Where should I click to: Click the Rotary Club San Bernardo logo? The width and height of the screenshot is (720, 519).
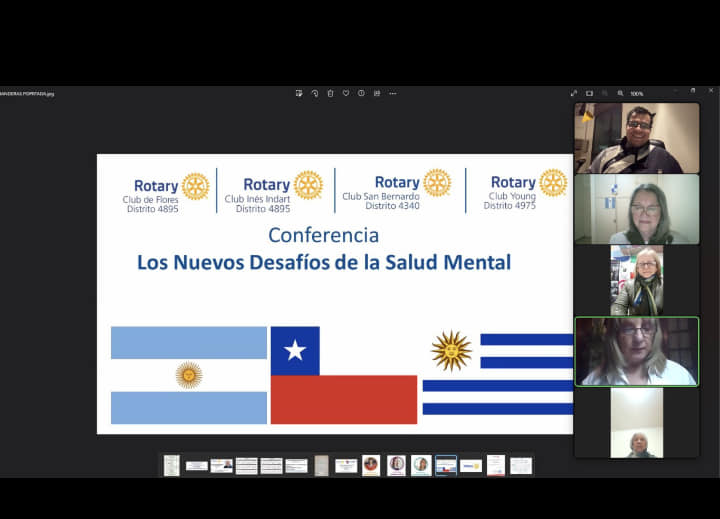397,189
